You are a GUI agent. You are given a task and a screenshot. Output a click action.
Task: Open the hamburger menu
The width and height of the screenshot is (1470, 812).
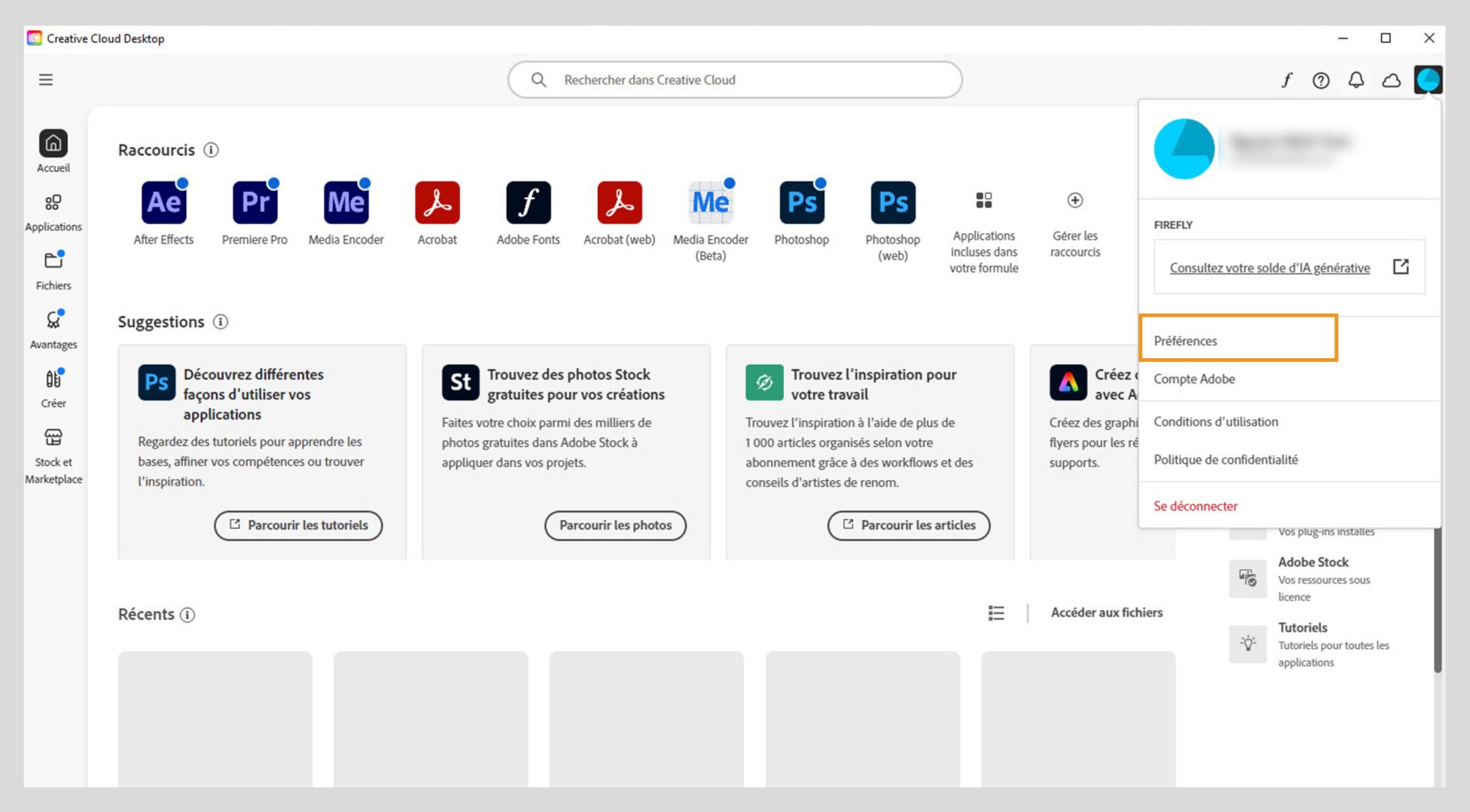tap(46, 80)
